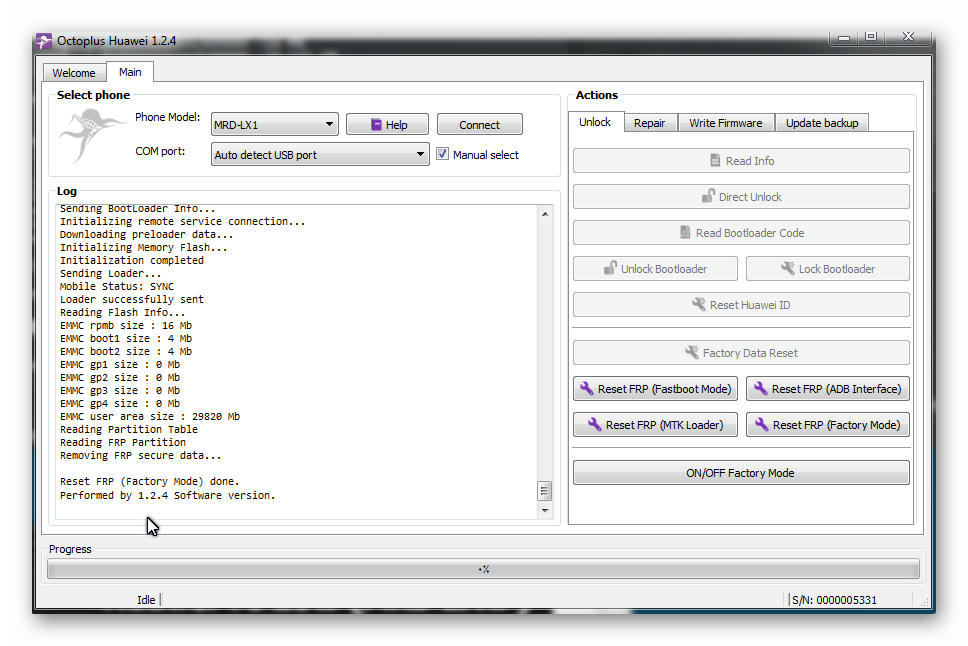Minimize the Octoplus Huawei window

pos(844,38)
